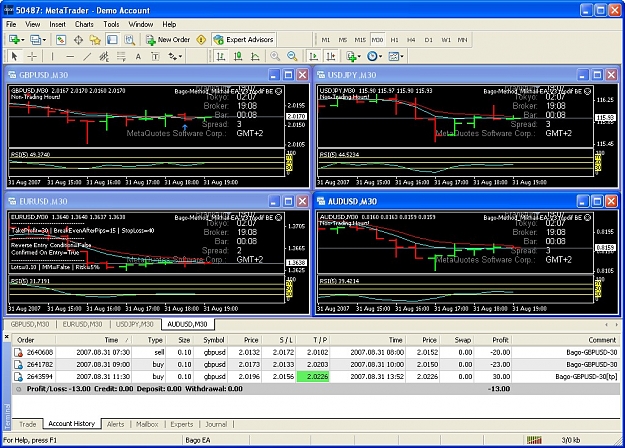The width and height of the screenshot is (625, 448).
Task: Set timeframe to M5
Action: point(343,40)
